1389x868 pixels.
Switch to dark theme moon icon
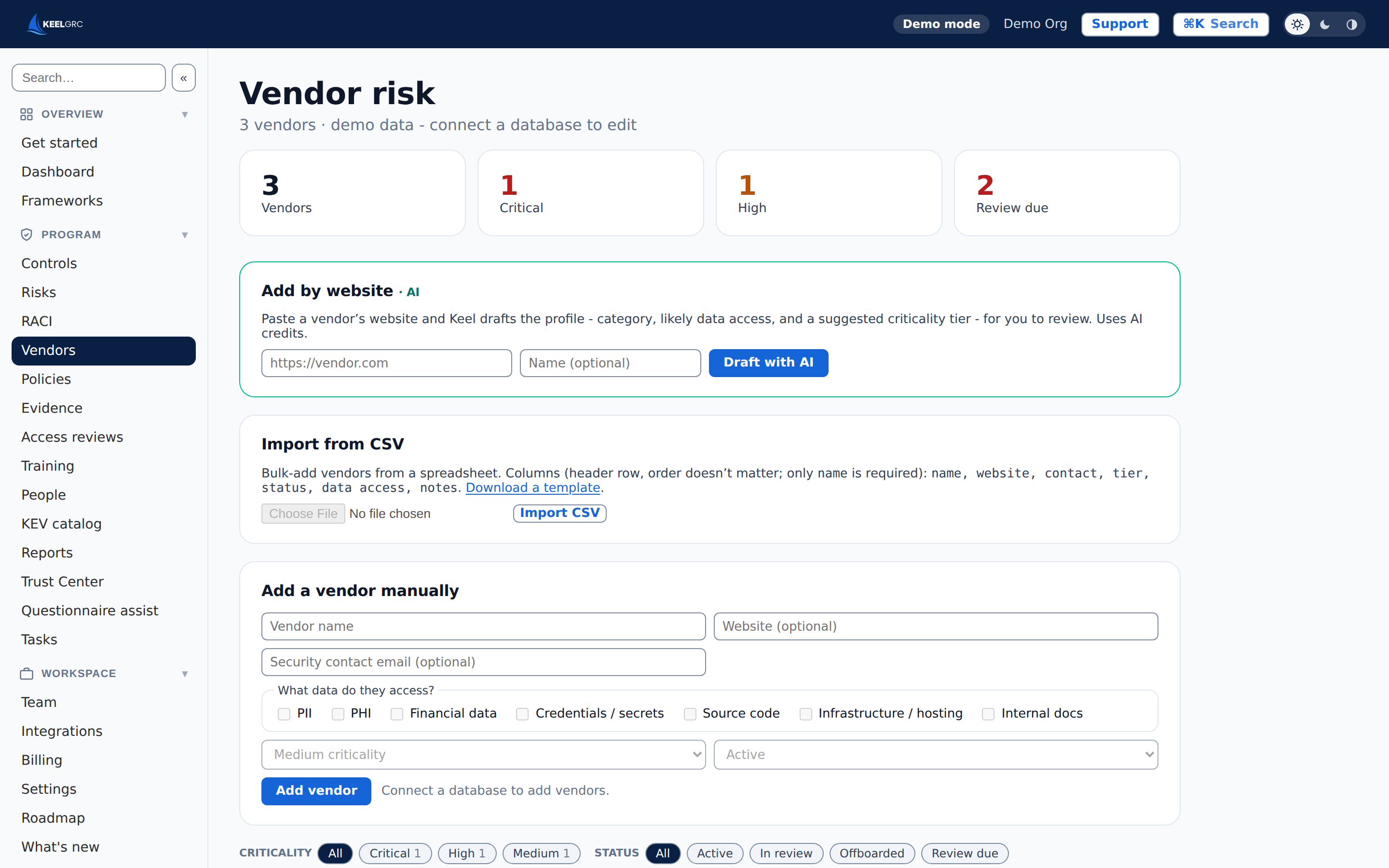[x=1325, y=24]
